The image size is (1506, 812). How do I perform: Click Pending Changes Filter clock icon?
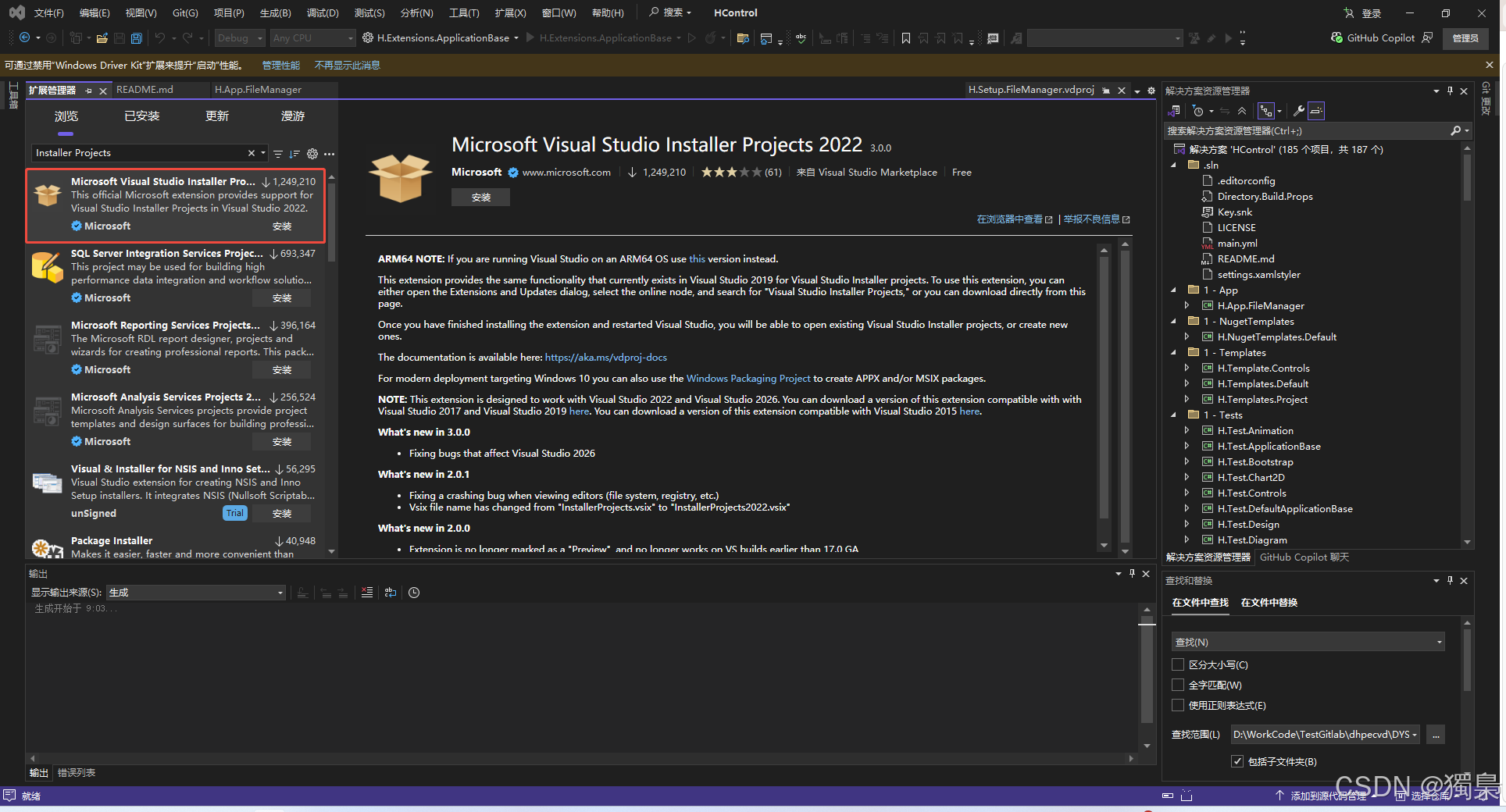(1197, 111)
